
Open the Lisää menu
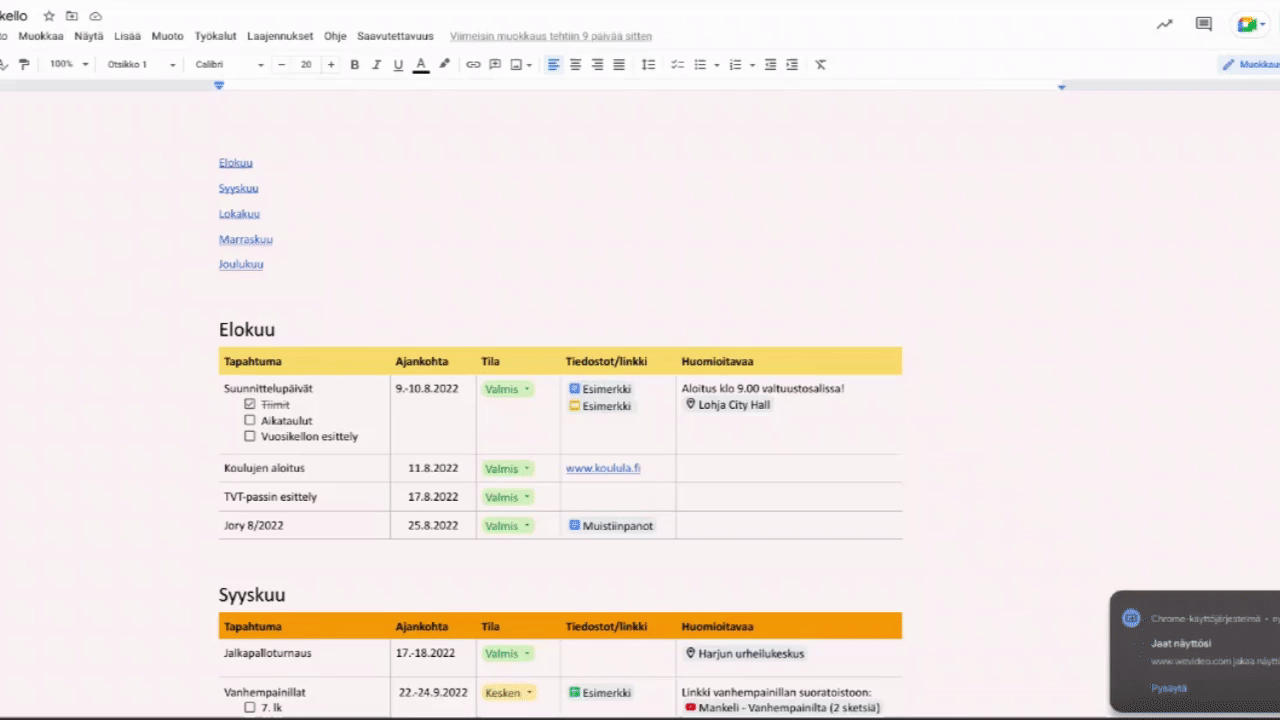click(x=127, y=36)
